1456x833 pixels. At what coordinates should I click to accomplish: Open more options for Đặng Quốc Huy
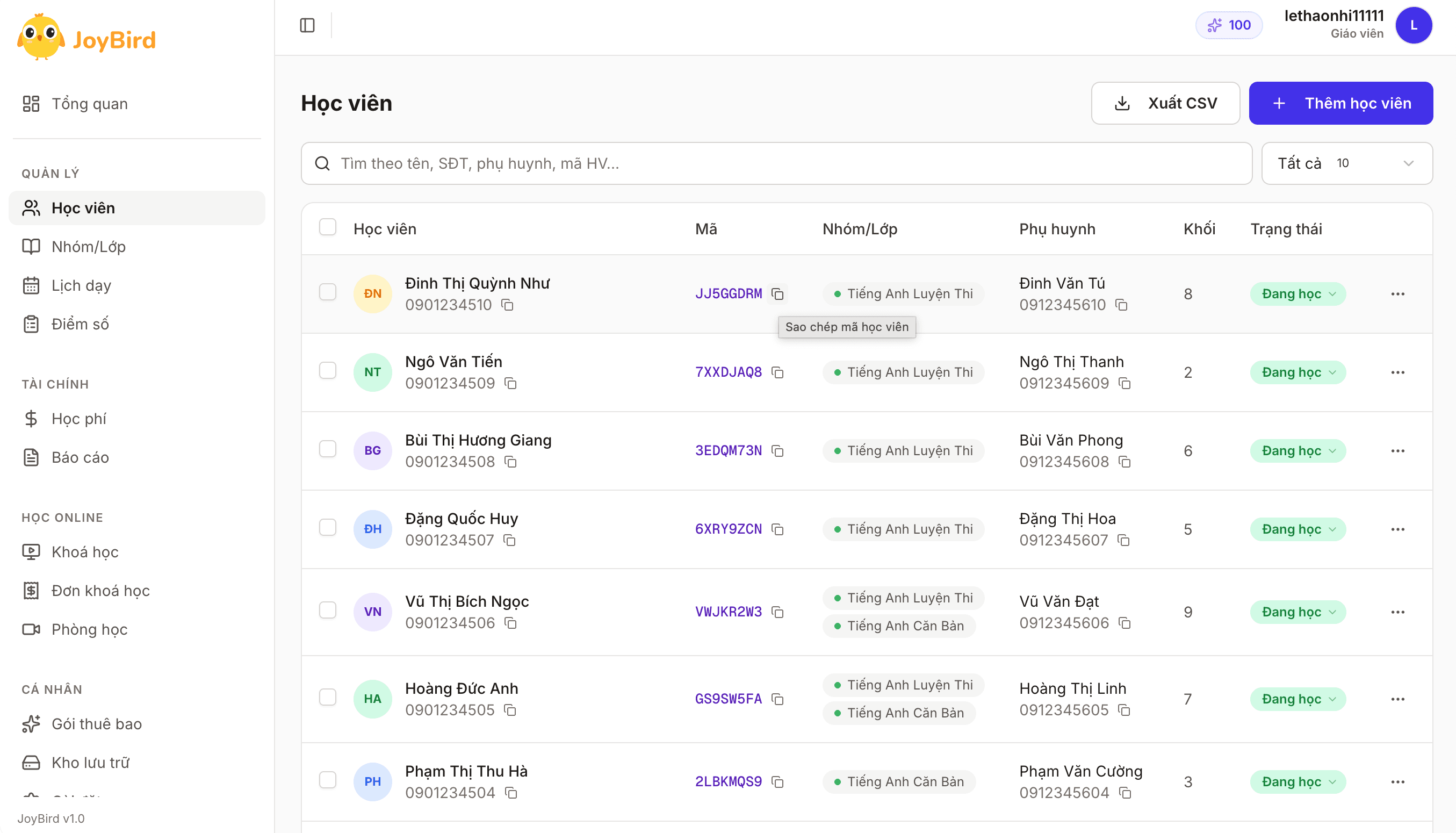pos(1397,529)
